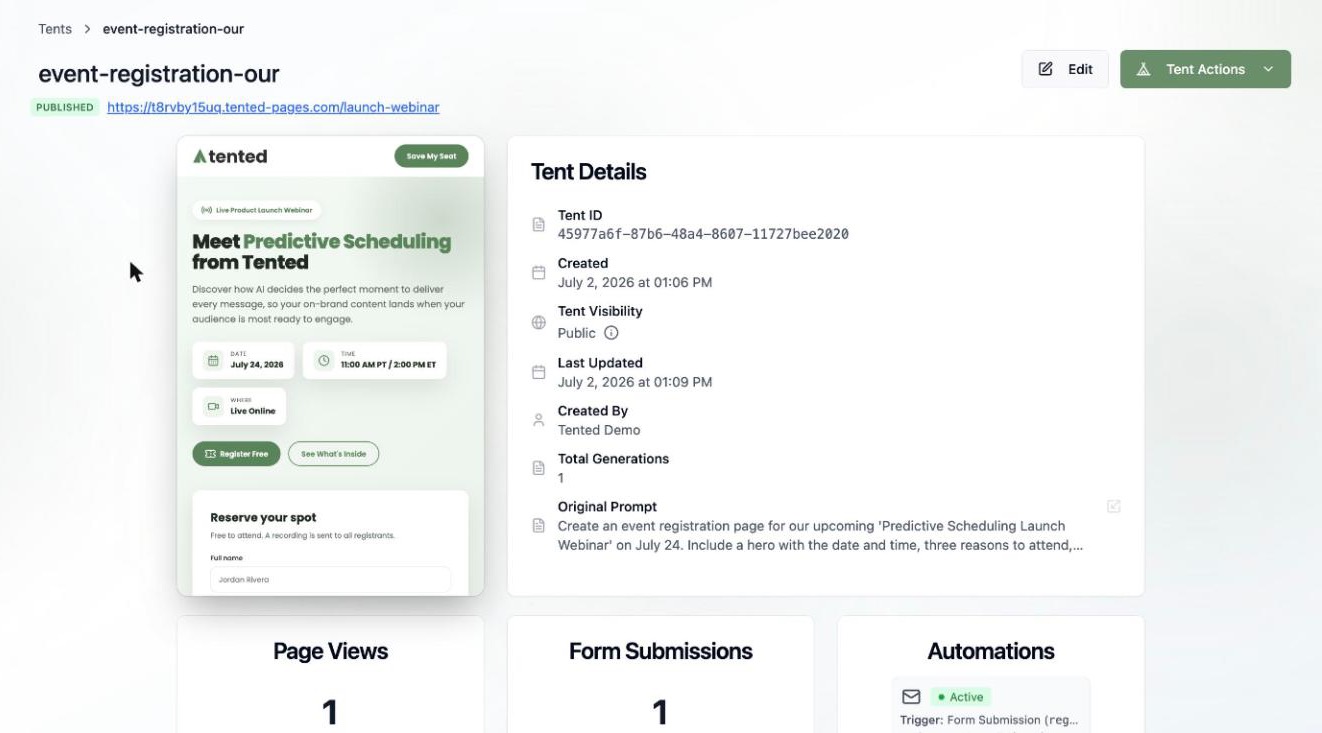Open the Tents breadcrumb link

coord(55,29)
